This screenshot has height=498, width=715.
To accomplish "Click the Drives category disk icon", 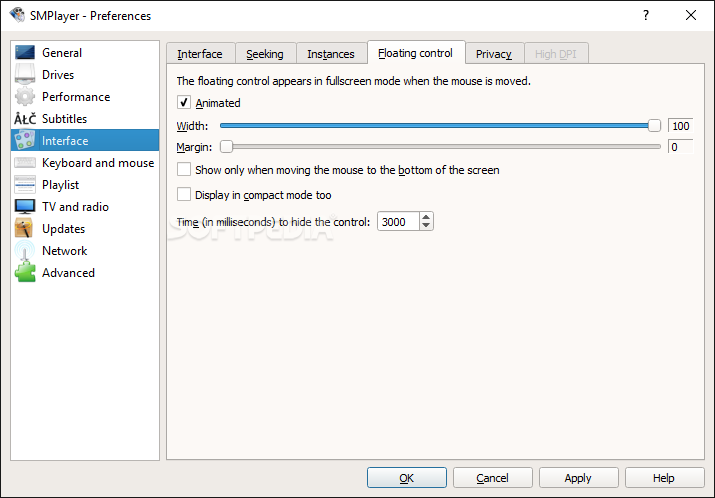I will click(x=25, y=74).
